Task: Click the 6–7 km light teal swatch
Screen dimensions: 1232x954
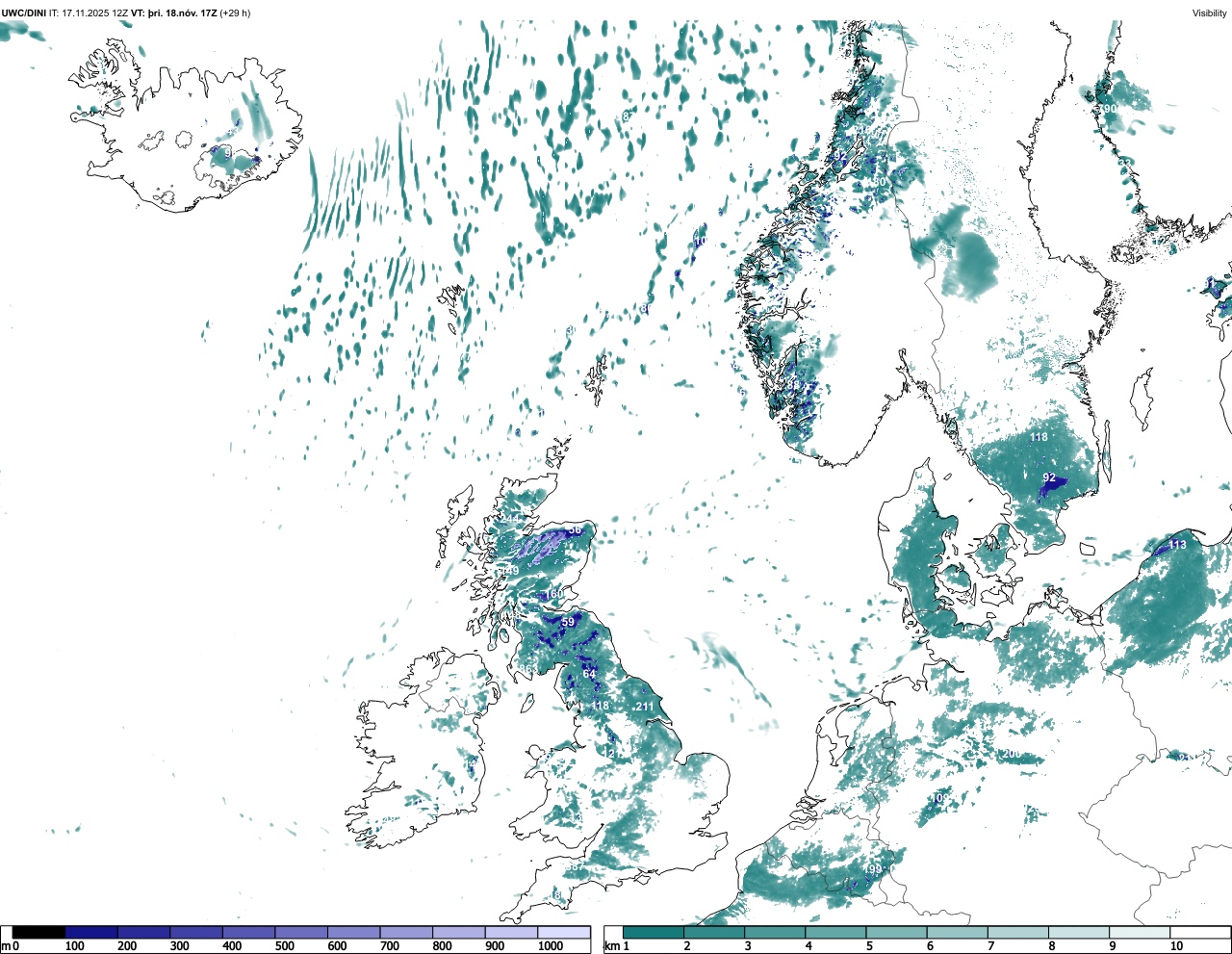Action: pos(957,933)
